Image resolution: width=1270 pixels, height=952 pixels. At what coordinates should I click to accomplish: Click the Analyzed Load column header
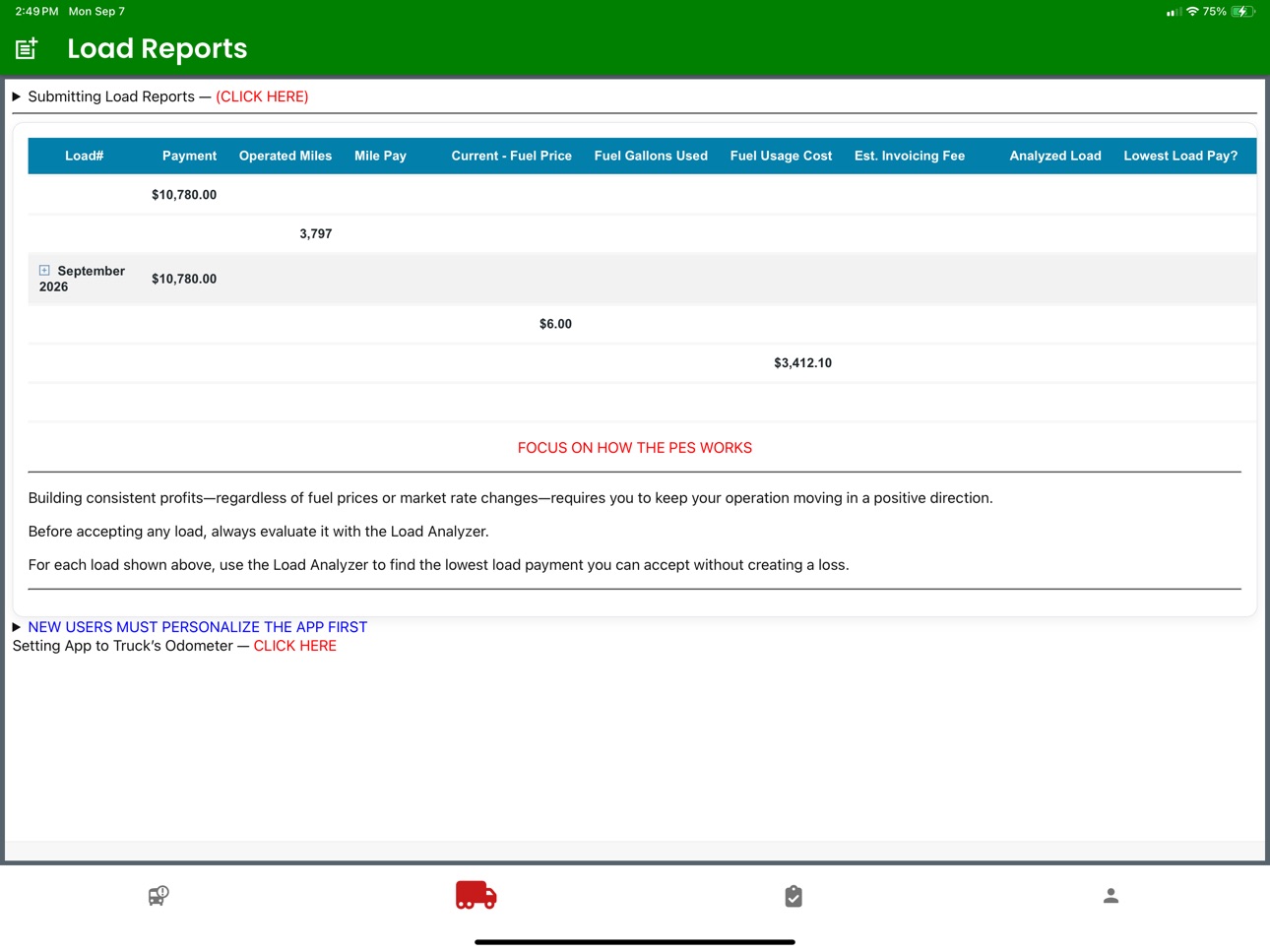click(1055, 156)
